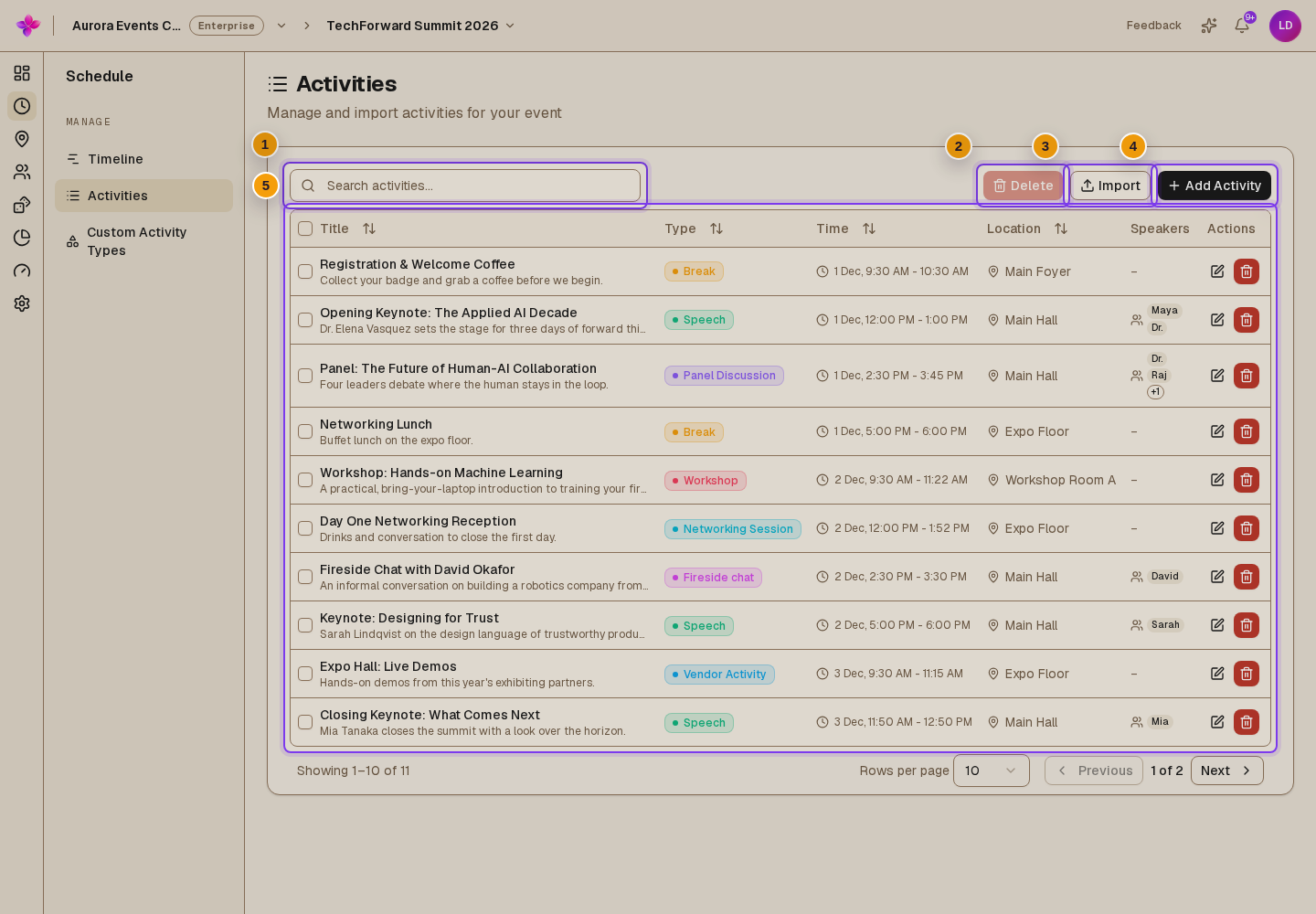Open the Aurora Events organization chevron
Viewport: 1316px width, 914px height.
[281, 26]
